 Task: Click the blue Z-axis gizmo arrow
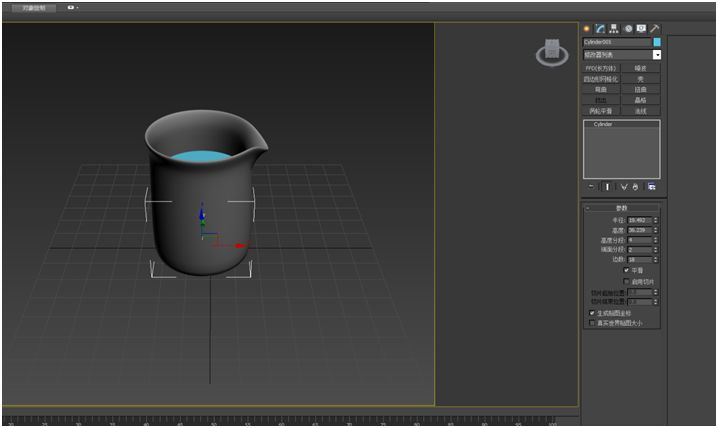click(x=201, y=214)
